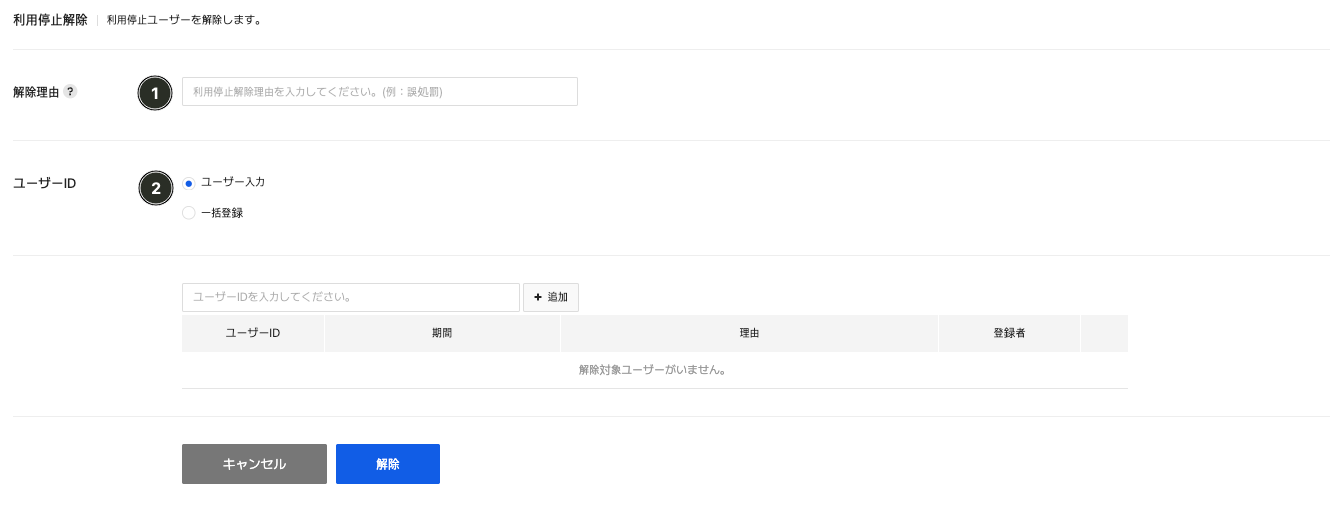The height and width of the screenshot is (531, 1330).
Task: Click the blue 解除 button
Action: coord(388,464)
